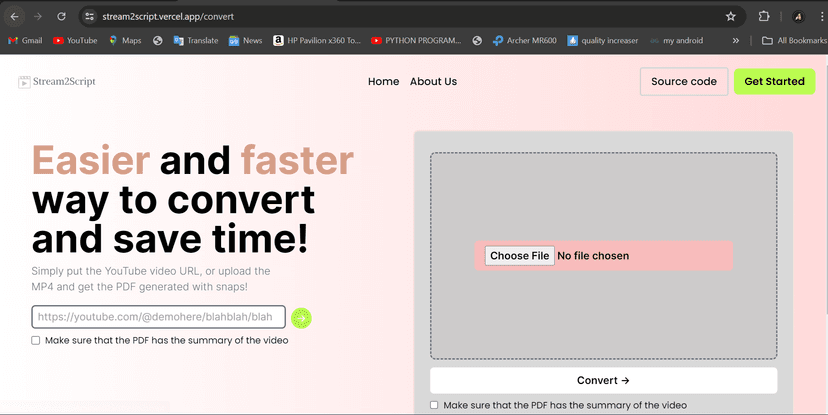The width and height of the screenshot is (828, 415).
Task: Open the YouTube bookmark
Action: (75, 41)
